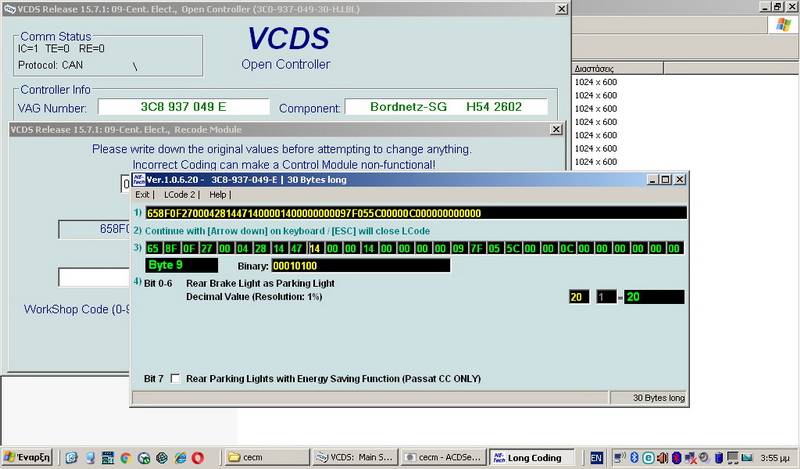
Task: Click the Windows flag logo in background window
Action: pyautogui.click(x=783, y=24)
